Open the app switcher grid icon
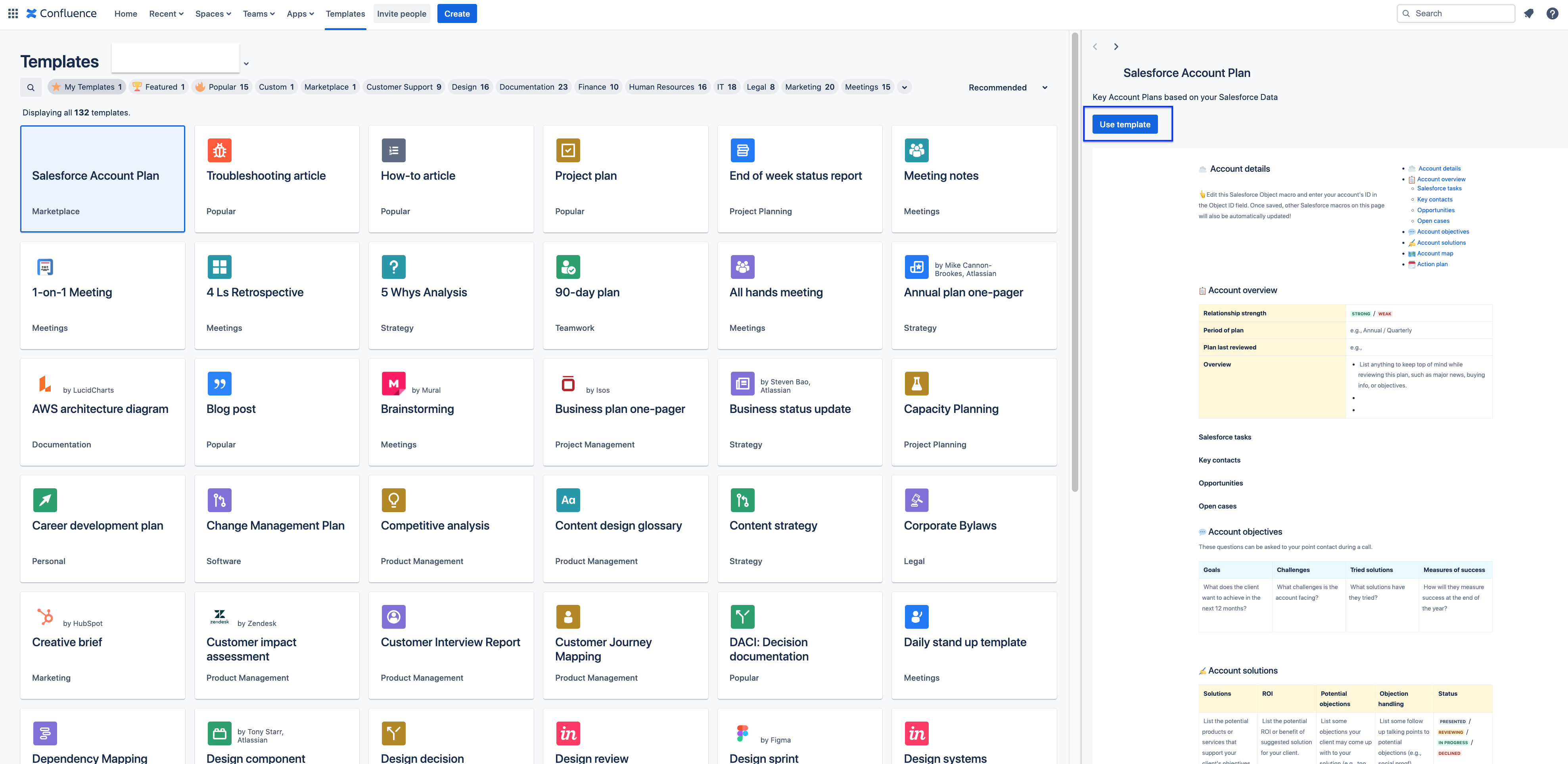1568x764 pixels. (x=13, y=13)
